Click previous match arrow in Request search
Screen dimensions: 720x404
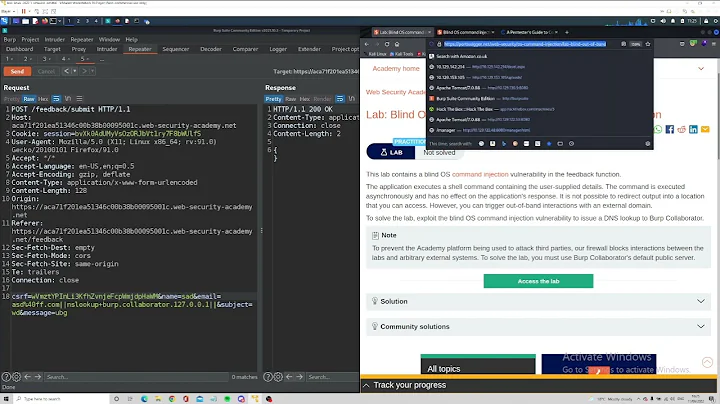[x=28, y=377]
